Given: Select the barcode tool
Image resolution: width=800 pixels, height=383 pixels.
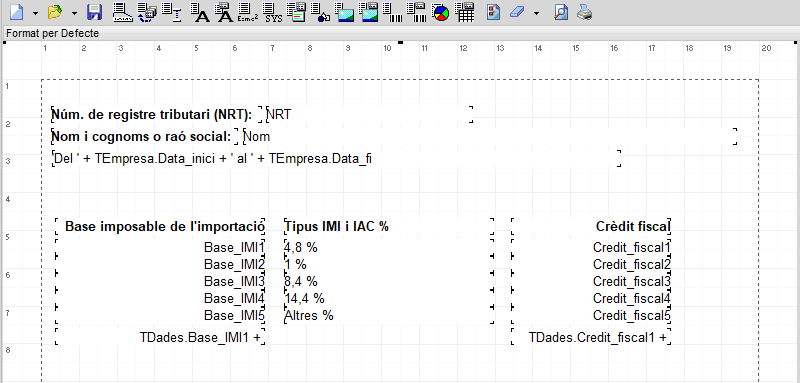Looking at the screenshot, I should [x=392, y=12].
